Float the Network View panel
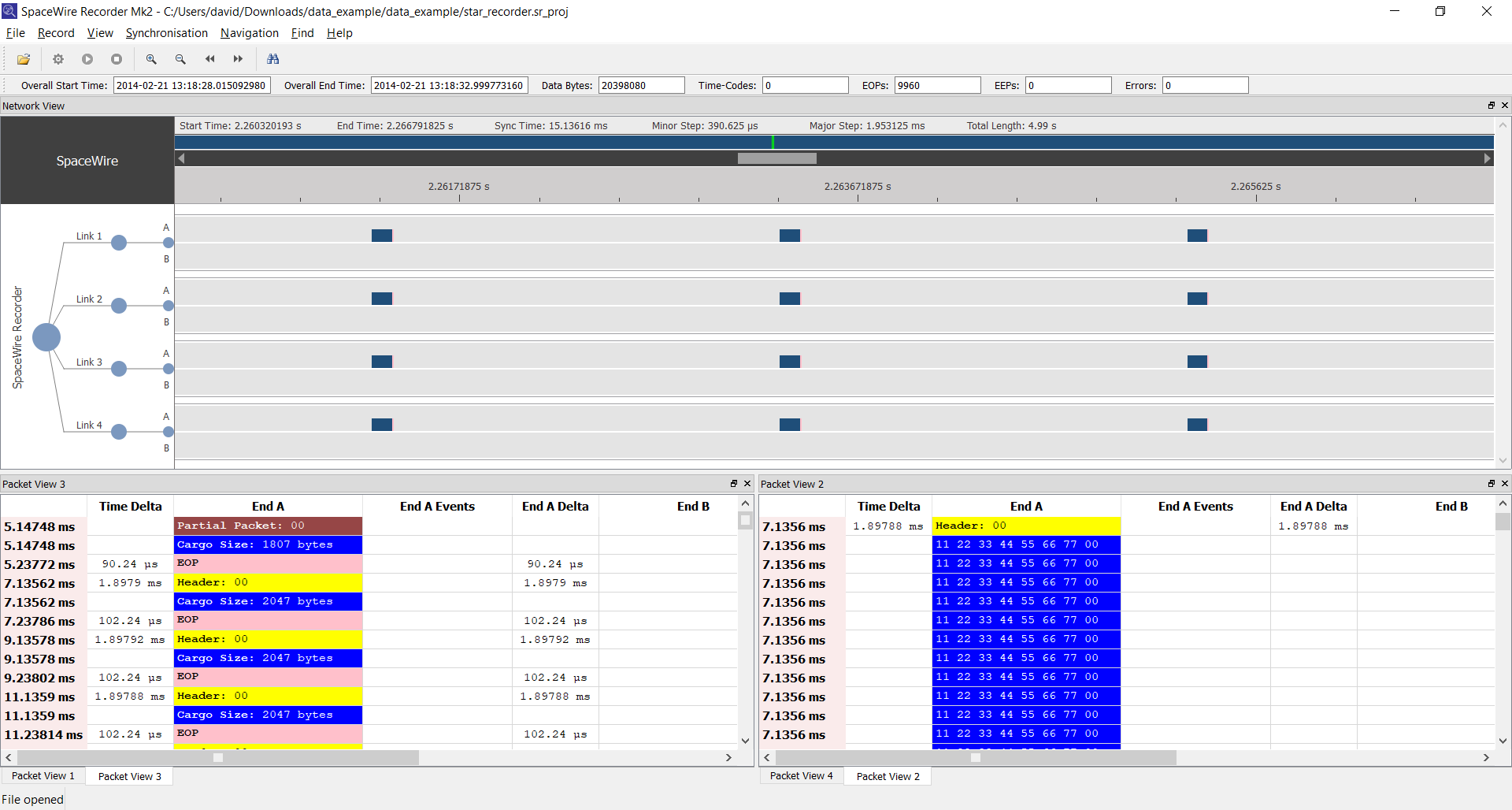Screen dimensions: 1512x810 tap(1491, 106)
